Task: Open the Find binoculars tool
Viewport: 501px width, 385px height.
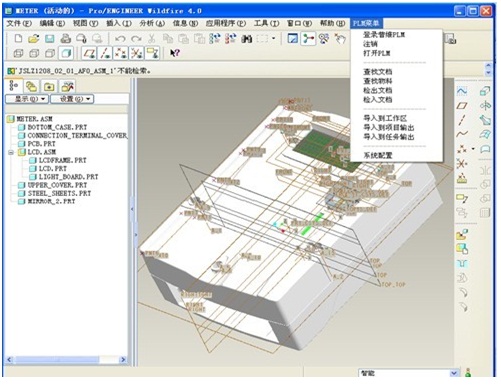Action: [x=247, y=39]
